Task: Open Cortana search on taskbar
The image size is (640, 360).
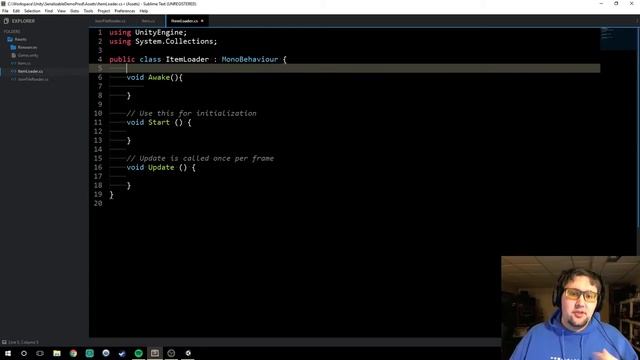Action: coord(24,353)
